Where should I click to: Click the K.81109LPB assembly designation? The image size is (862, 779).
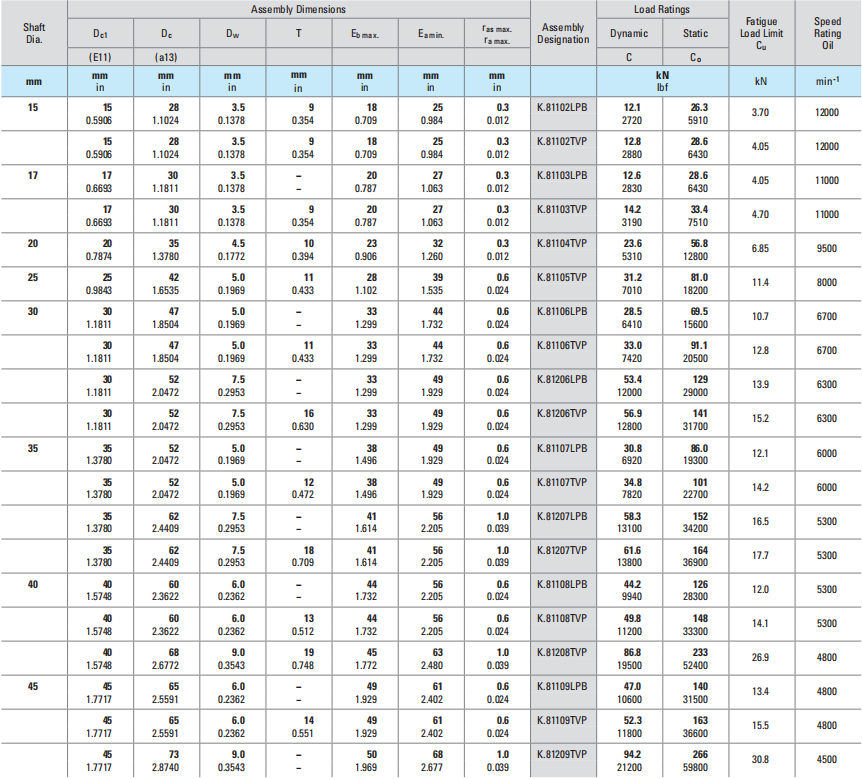coord(562,685)
